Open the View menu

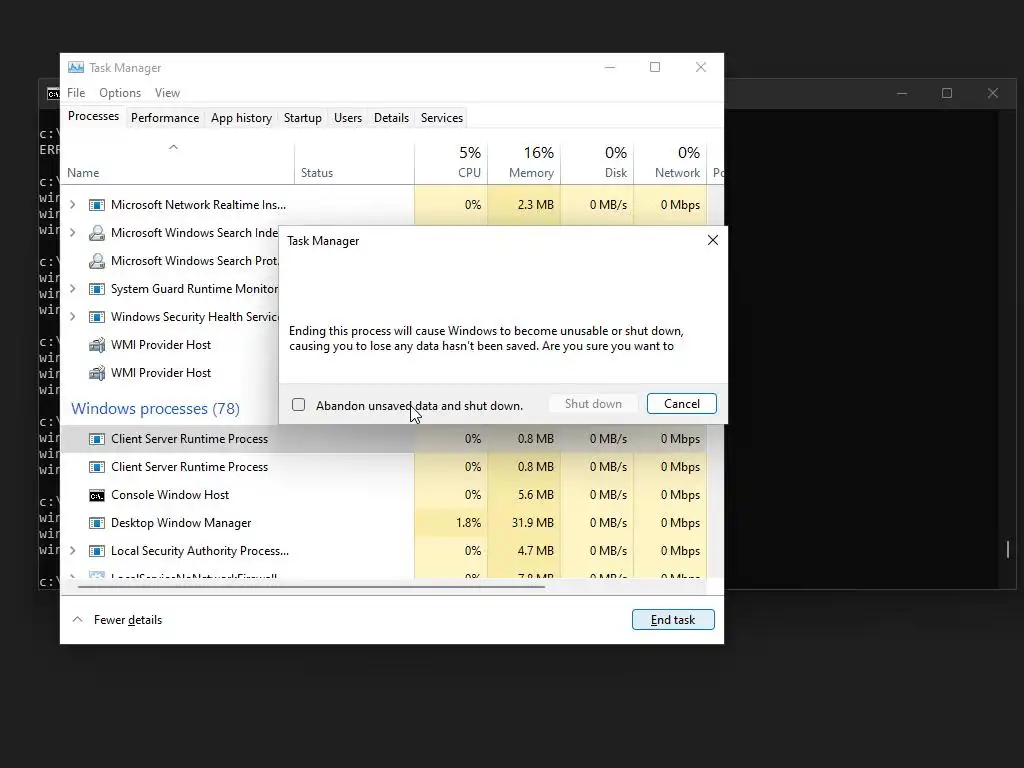click(167, 93)
